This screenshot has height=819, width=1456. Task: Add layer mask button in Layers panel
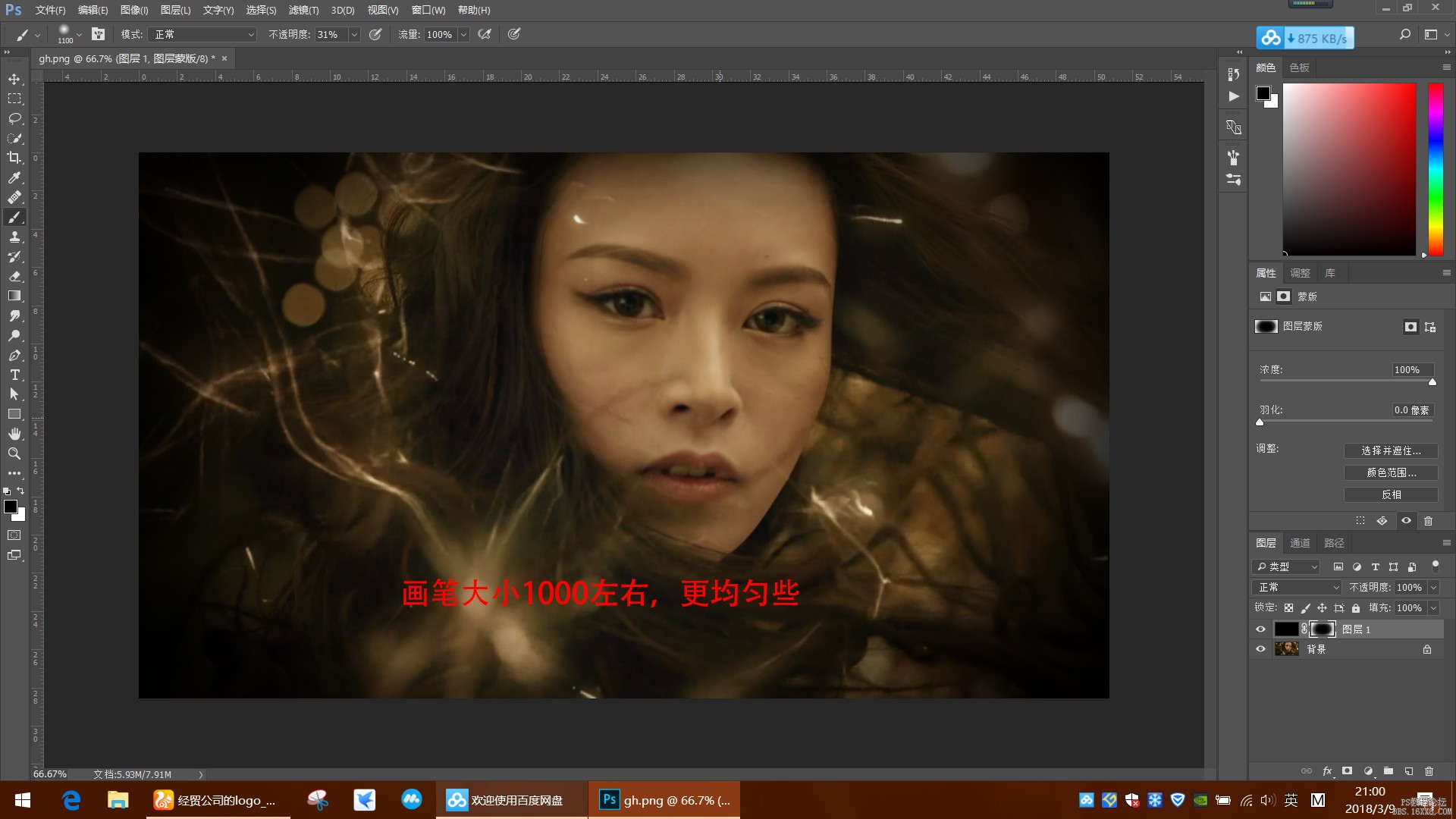(1348, 771)
